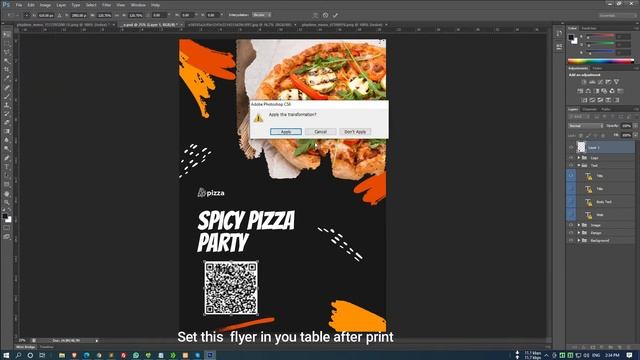This screenshot has height=360, width=640.
Task: Open the Image menu
Action: pos(45,5)
